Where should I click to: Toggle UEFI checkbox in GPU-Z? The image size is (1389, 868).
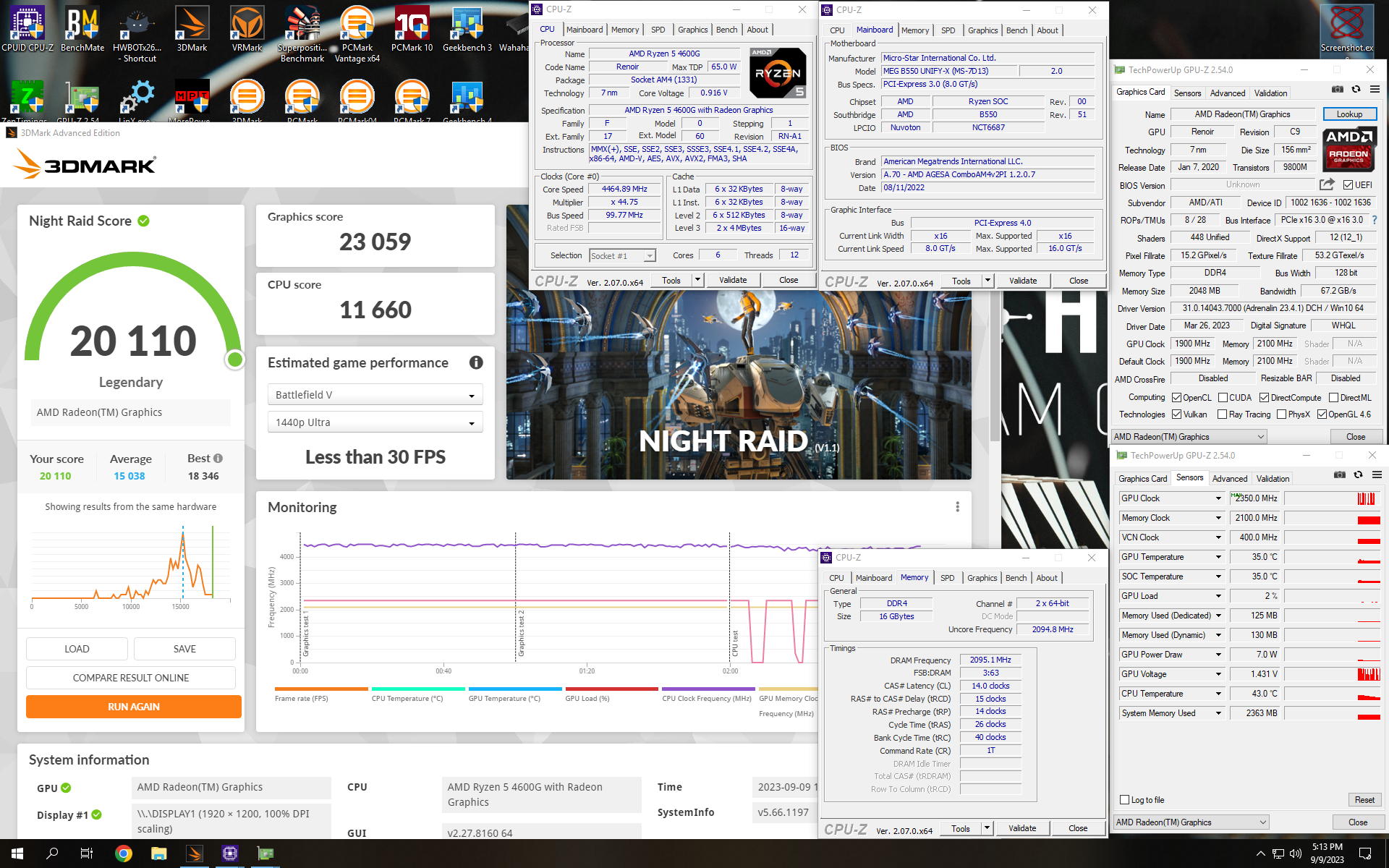pos(1348,184)
